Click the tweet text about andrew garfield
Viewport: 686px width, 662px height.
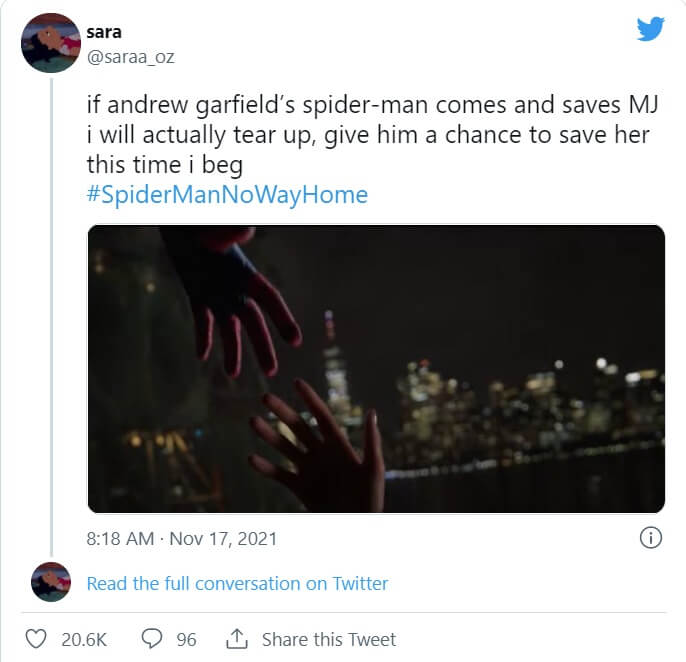point(372,135)
